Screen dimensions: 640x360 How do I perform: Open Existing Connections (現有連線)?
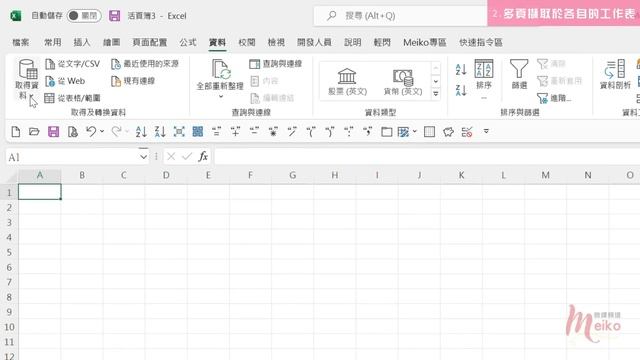pos(133,81)
